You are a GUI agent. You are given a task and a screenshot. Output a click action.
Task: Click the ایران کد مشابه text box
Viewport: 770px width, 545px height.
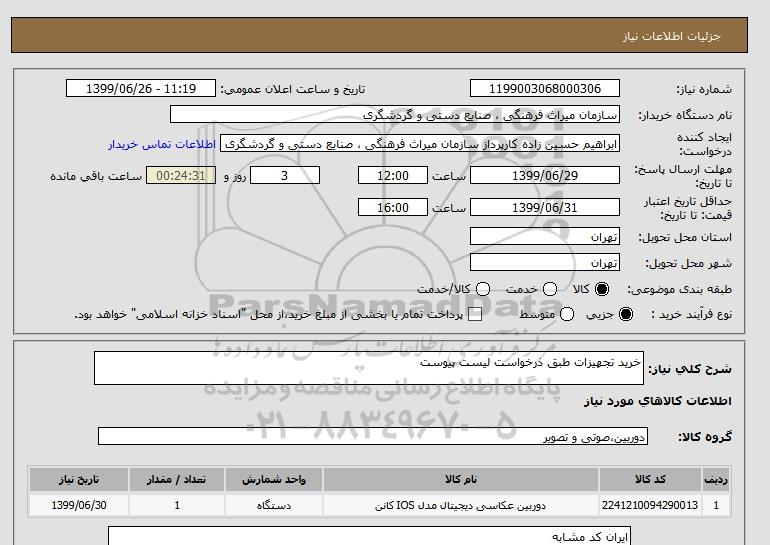[x=369, y=536]
